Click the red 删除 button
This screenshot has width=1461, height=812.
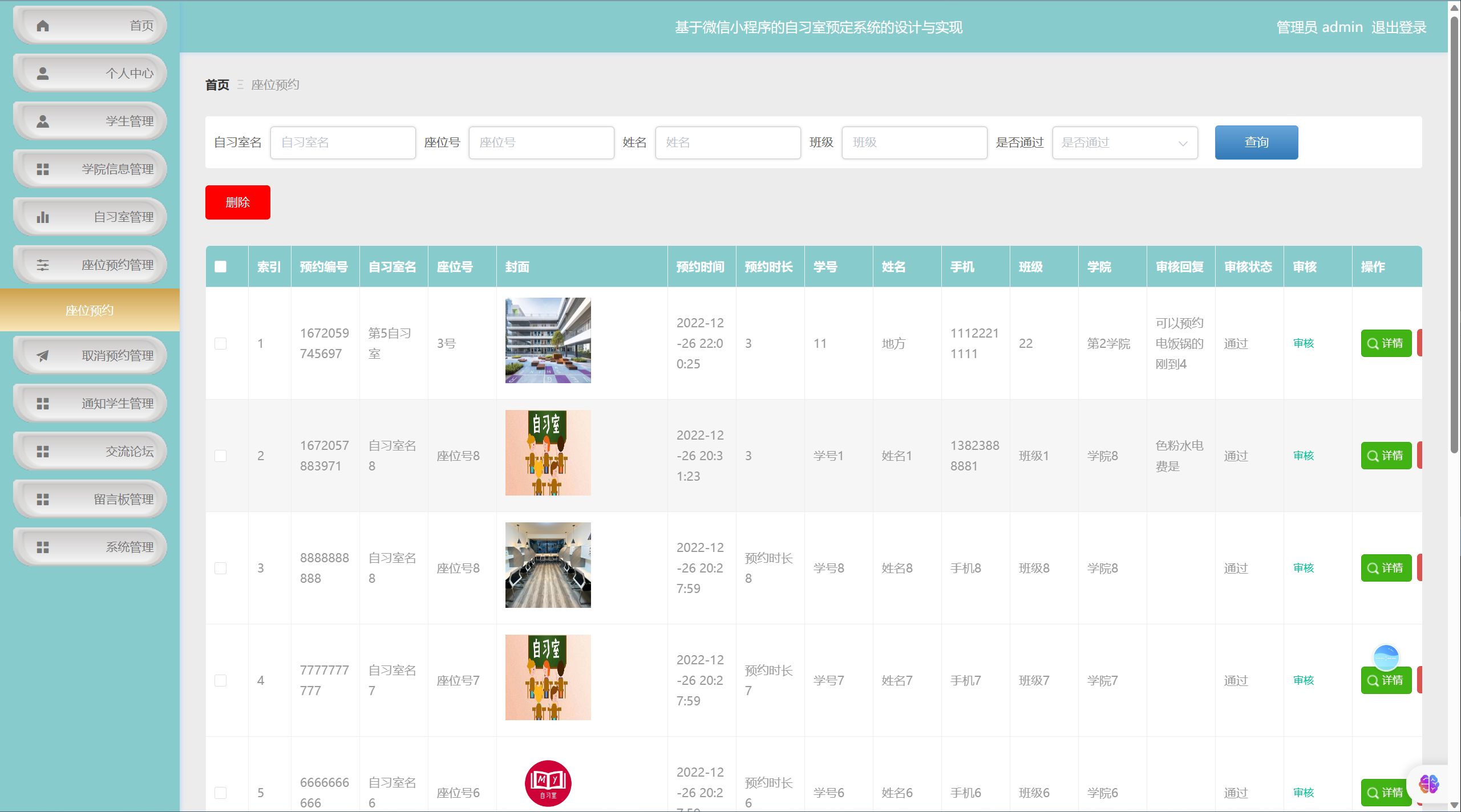[237, 202]
